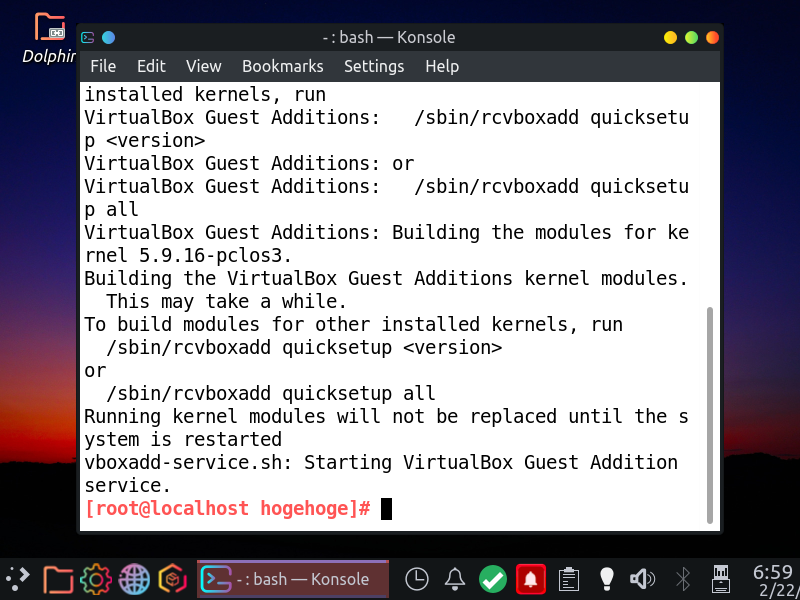
Task: Click text "This may take a while."
Action: click(227, 302)
